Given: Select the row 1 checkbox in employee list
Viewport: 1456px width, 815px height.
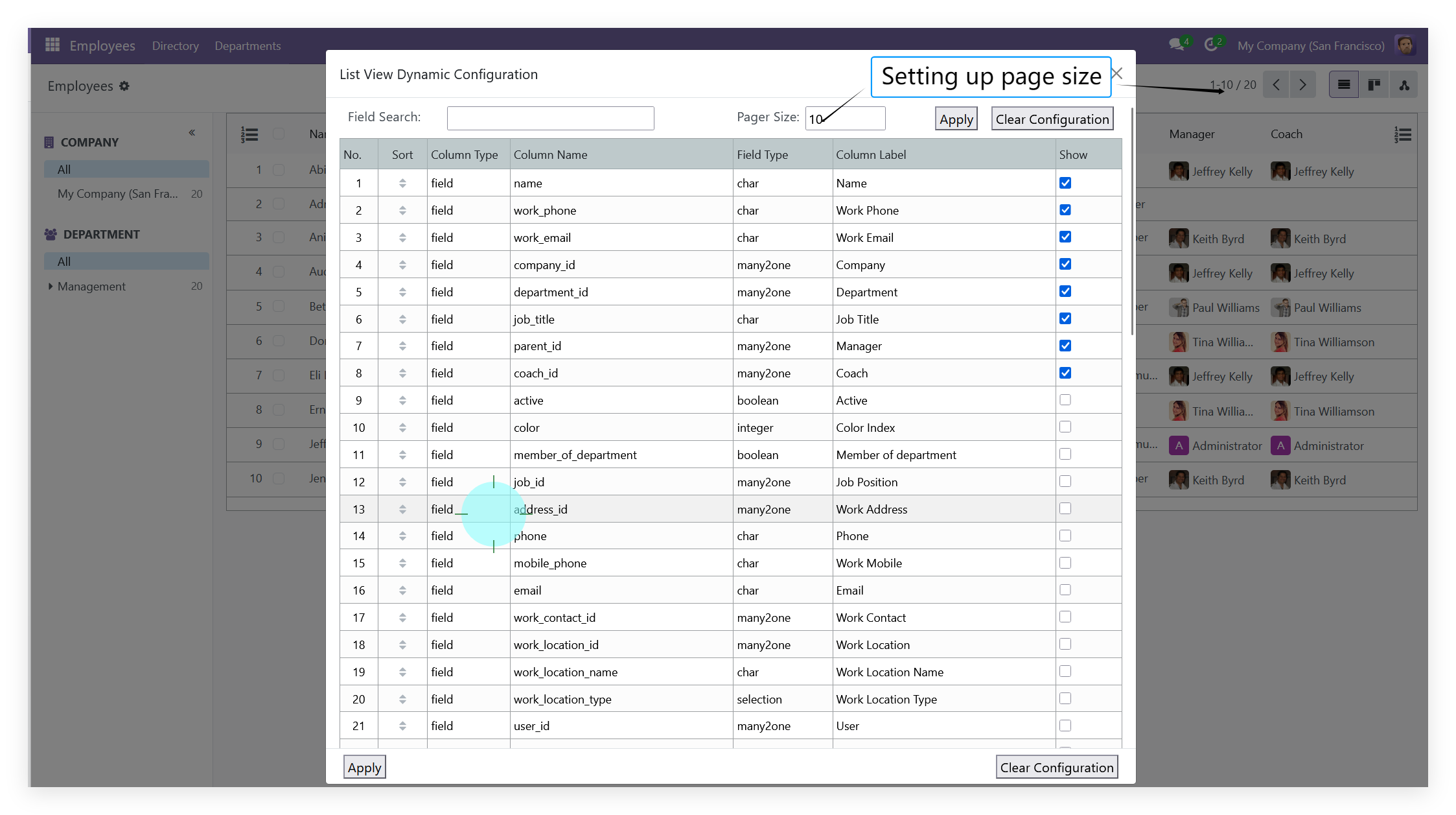Looking at the screenshot, I should (x=279, y=169).
